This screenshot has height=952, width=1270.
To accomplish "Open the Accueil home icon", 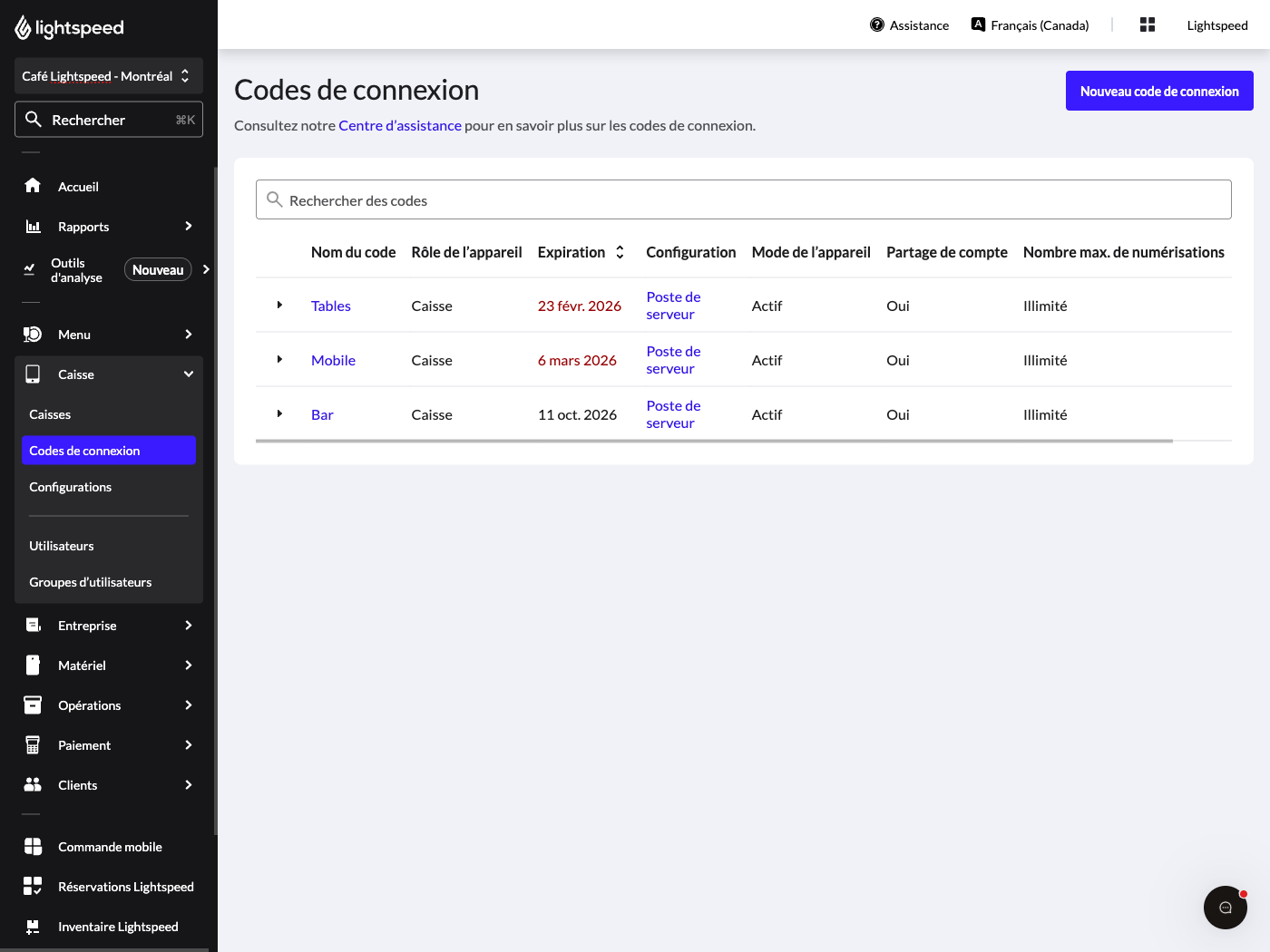I will point(33,186).
